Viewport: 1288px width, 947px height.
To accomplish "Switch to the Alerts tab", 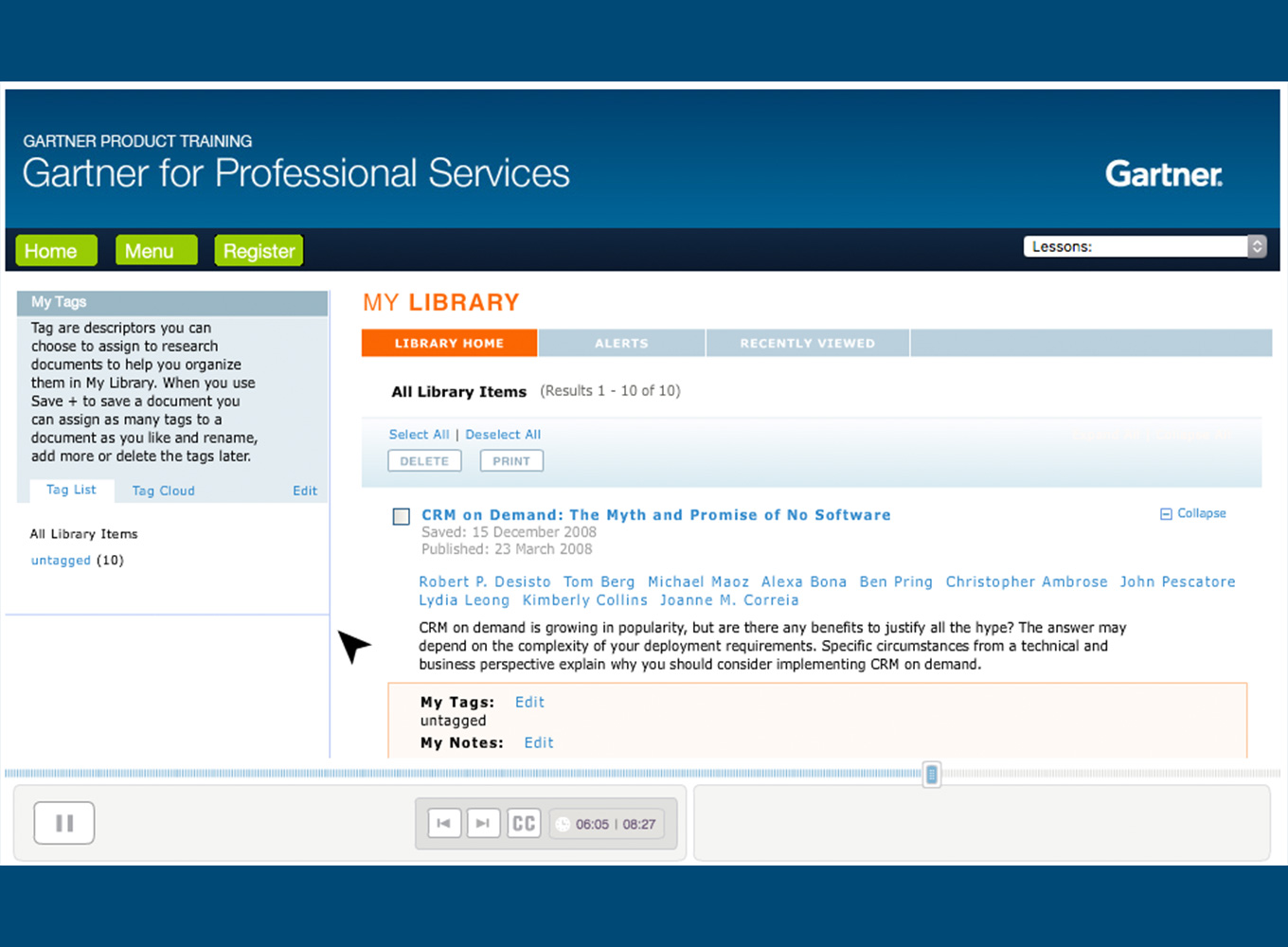I will [622, 343].
